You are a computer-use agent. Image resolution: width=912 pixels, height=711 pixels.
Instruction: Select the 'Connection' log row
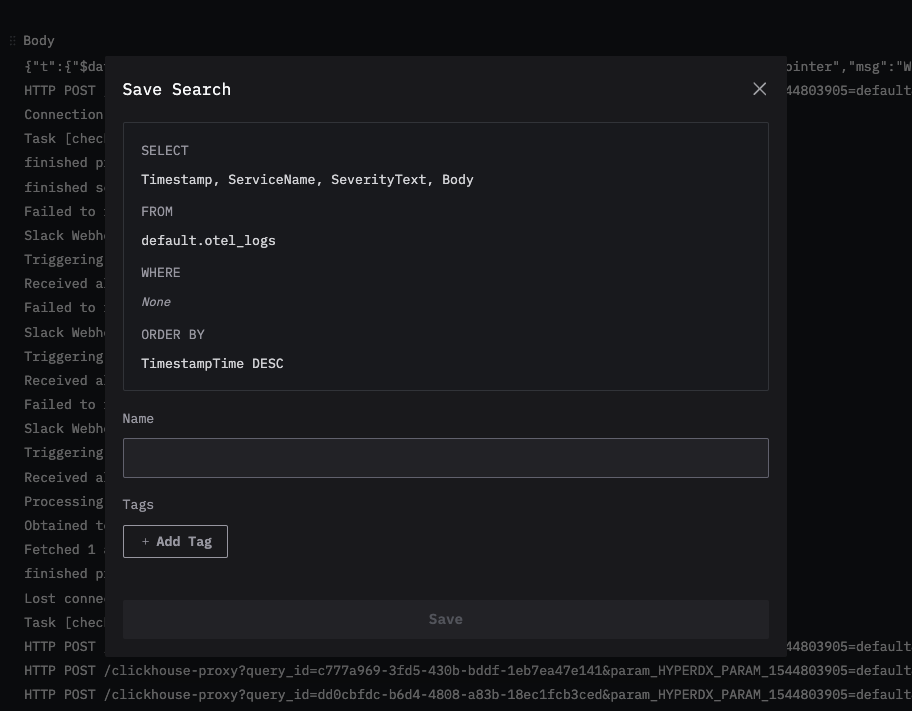63,115
